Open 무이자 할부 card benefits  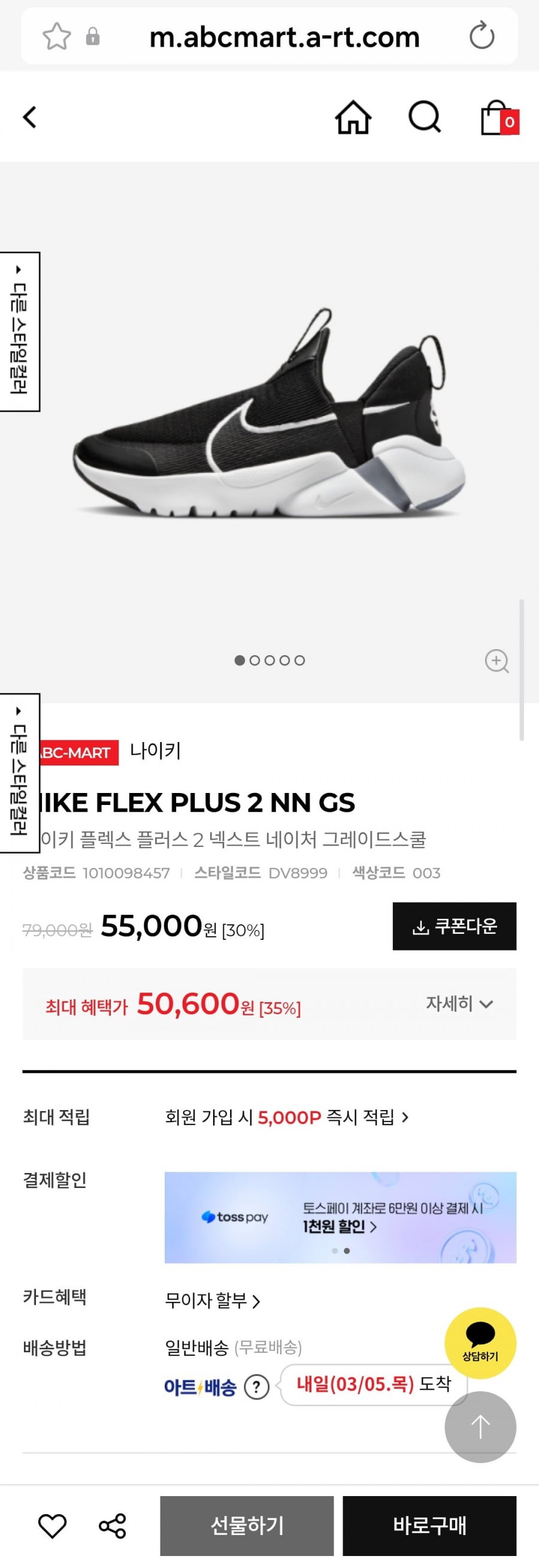pos(213,1301)
